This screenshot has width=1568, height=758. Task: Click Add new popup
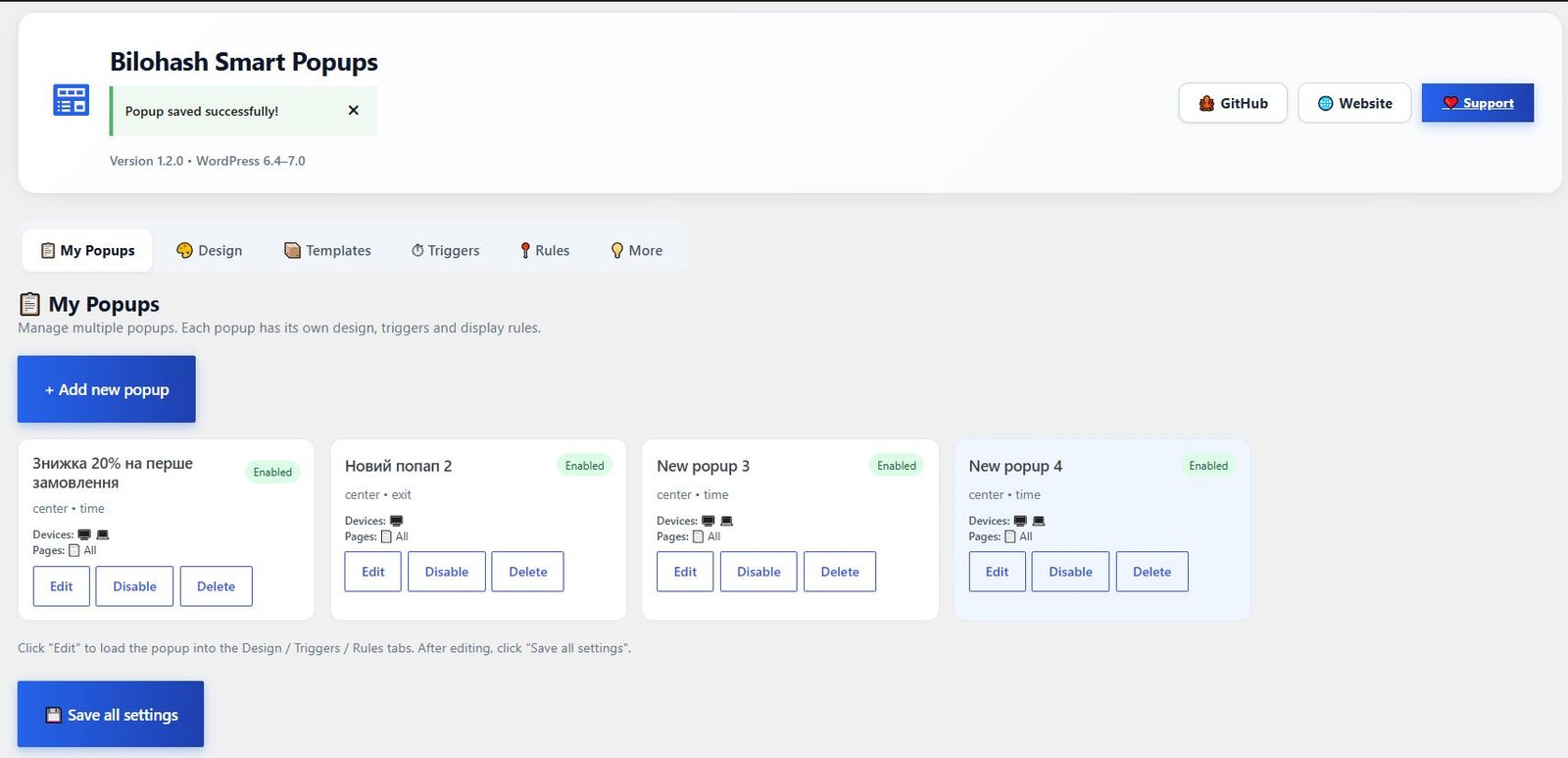click(107, 389)
